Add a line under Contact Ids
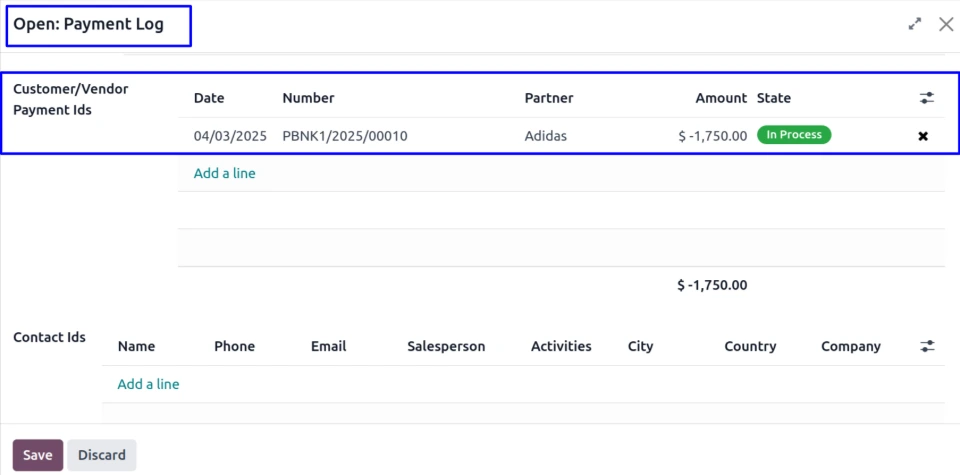This screenshot has height=475, width=960. [x=148, y=384]
